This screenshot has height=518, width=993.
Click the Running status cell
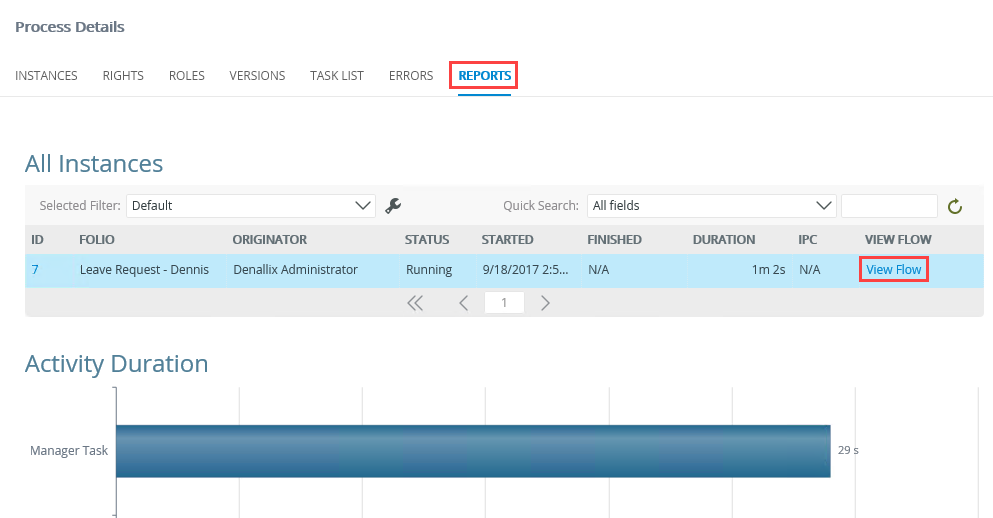(429, 270)
